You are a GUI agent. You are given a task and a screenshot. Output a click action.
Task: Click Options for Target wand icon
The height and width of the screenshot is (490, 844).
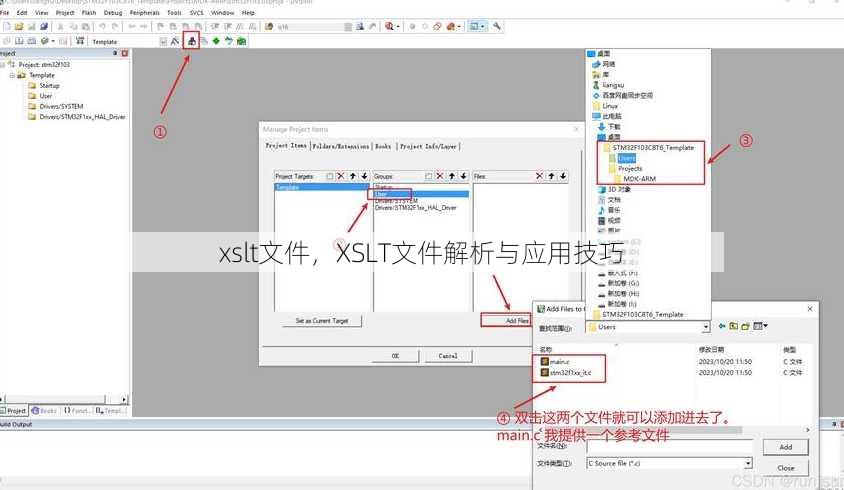(175, 41)
